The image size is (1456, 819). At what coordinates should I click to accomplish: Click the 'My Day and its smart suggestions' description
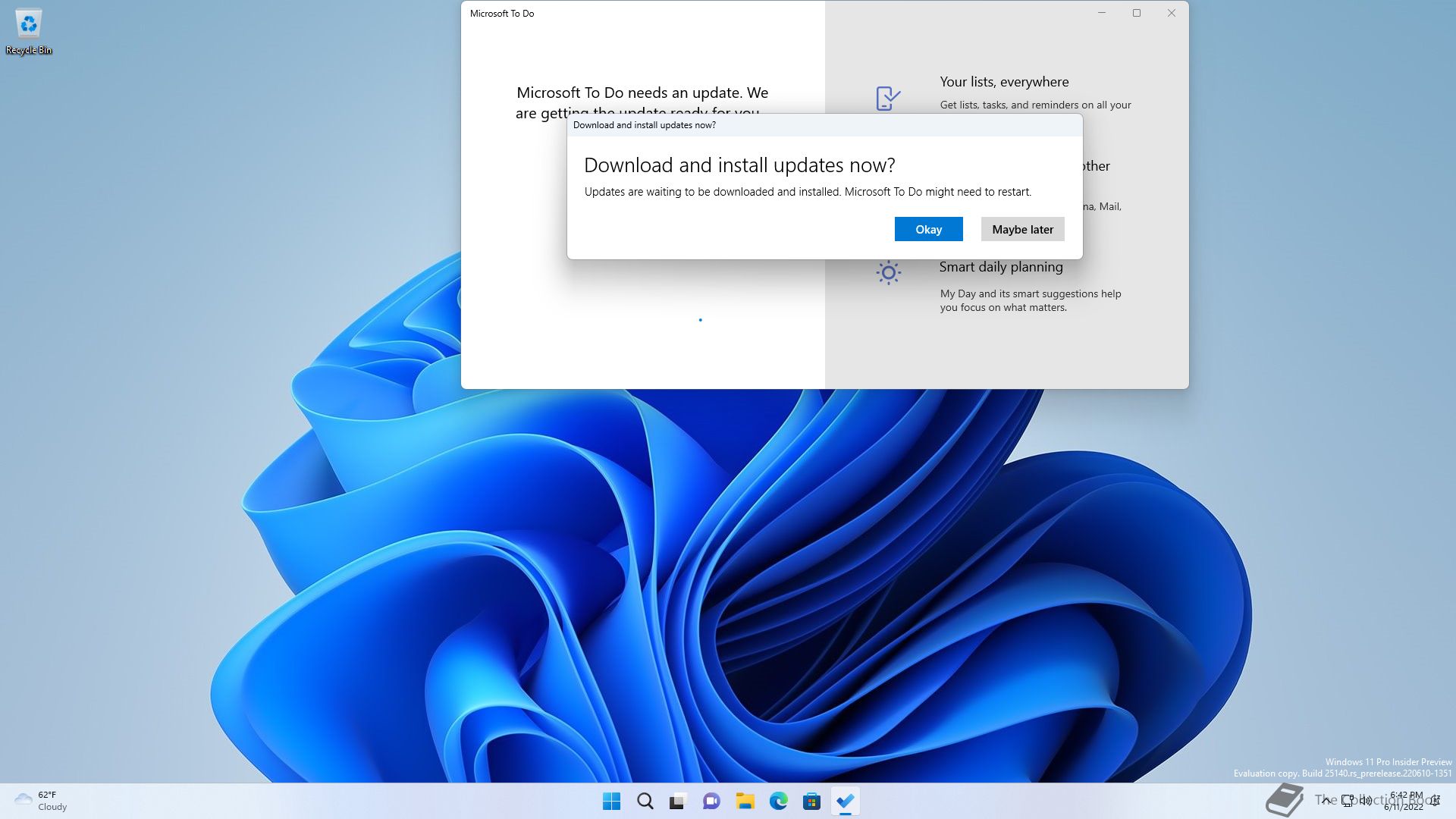[x=1031, y=300]
